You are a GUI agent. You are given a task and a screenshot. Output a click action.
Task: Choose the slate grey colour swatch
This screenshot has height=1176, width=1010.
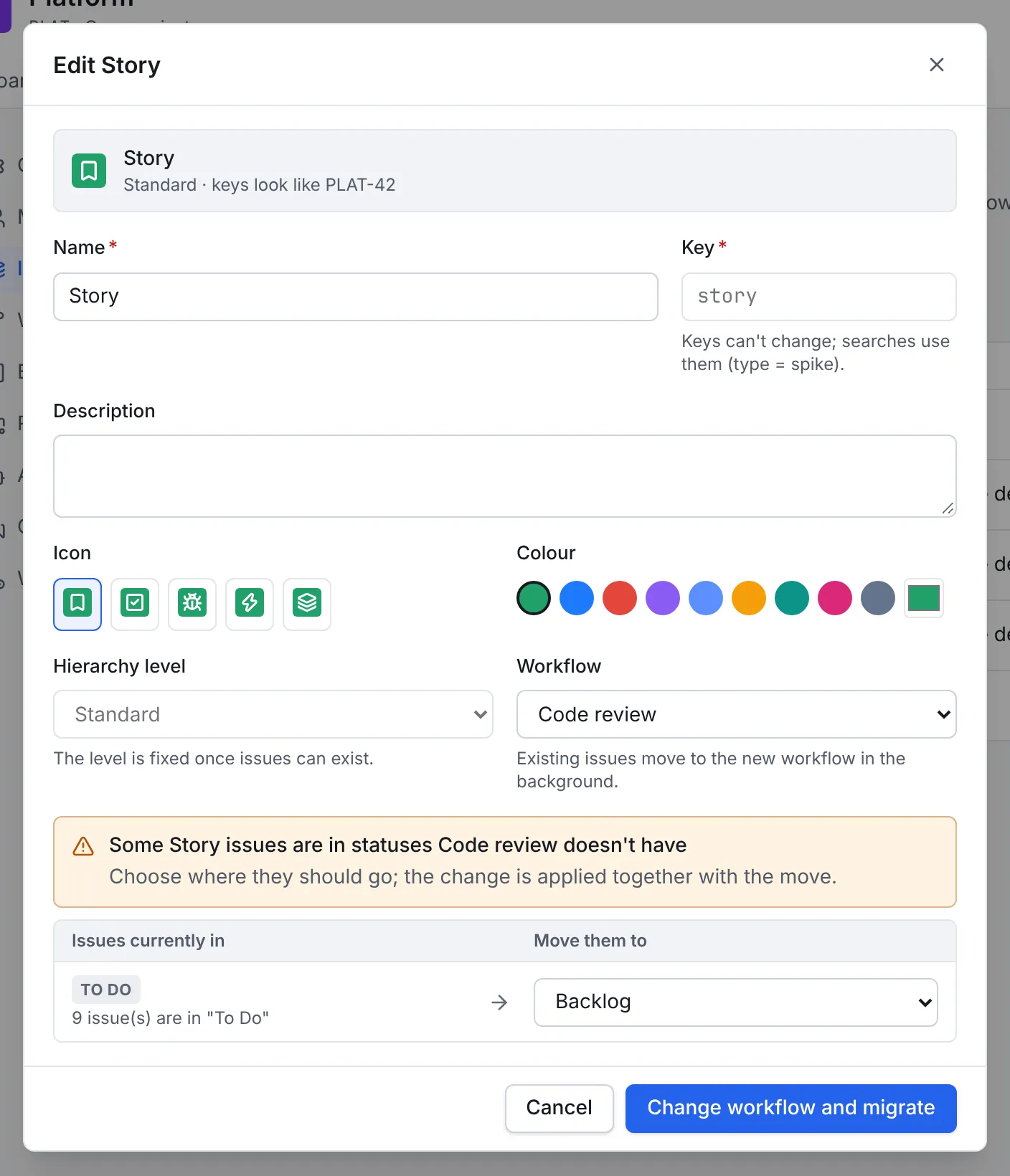pos(878,598)
